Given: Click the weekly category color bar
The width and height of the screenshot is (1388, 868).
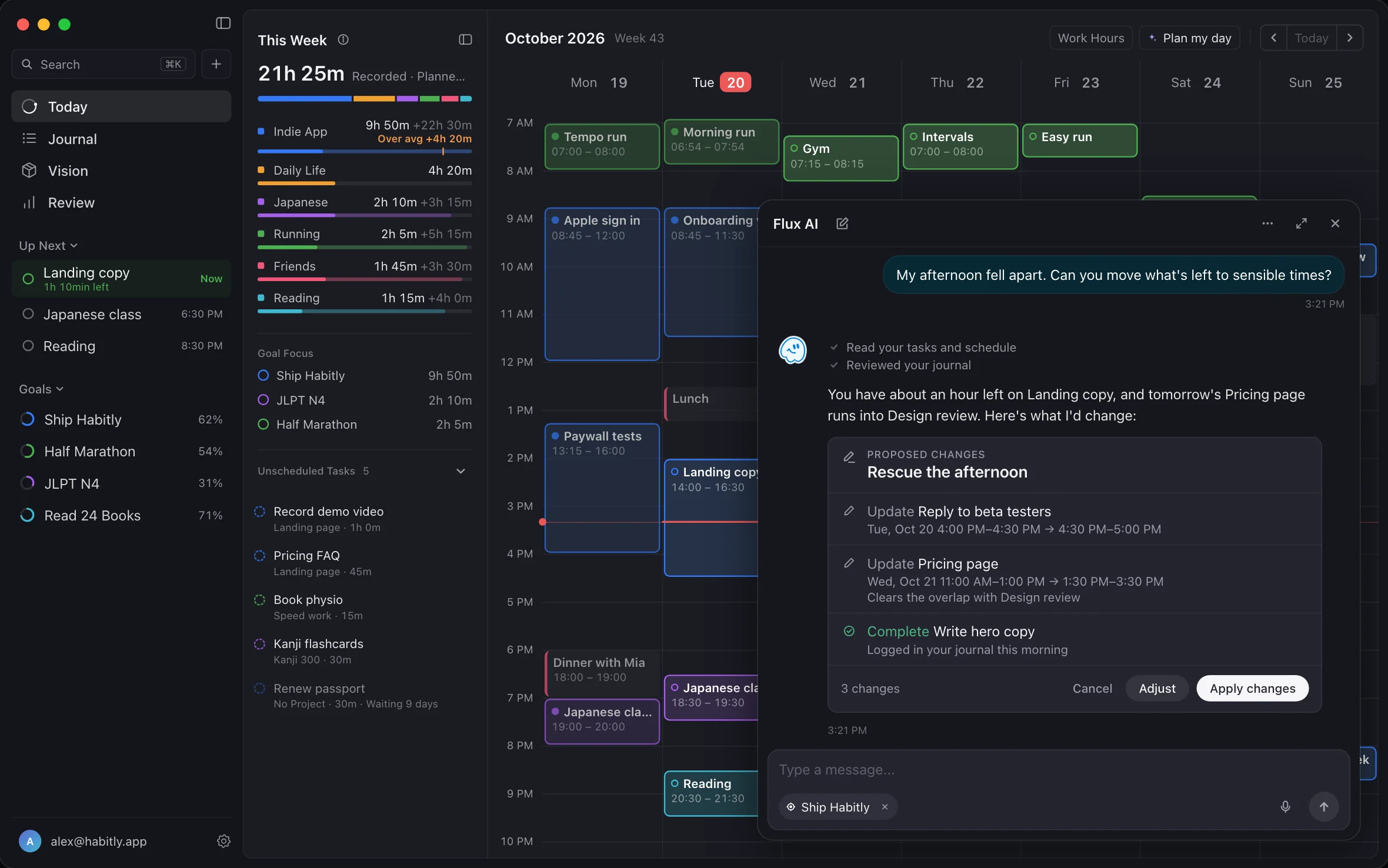Looking at the screenshot, I should coord(365,99).
